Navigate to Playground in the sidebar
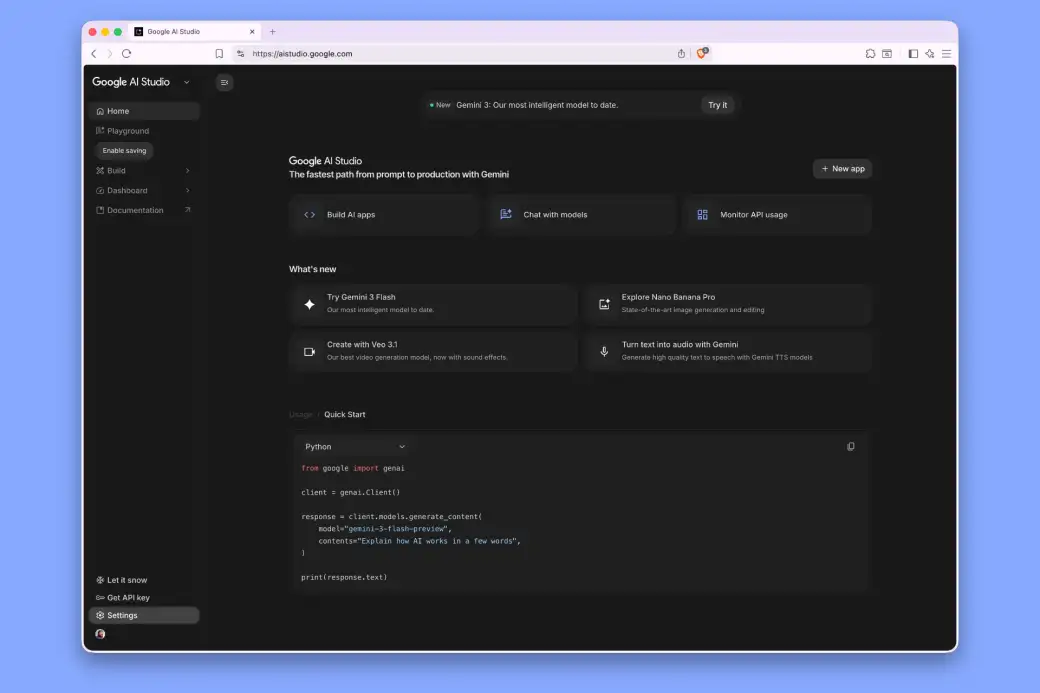1040x693 pixels. click(128, 130)
